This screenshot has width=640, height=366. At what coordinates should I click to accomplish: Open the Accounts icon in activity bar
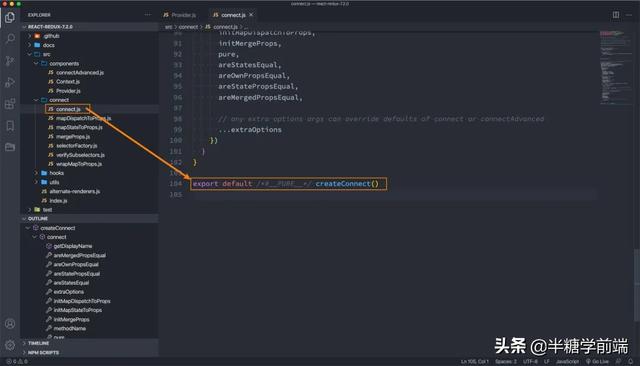click(x=10, y=324)
